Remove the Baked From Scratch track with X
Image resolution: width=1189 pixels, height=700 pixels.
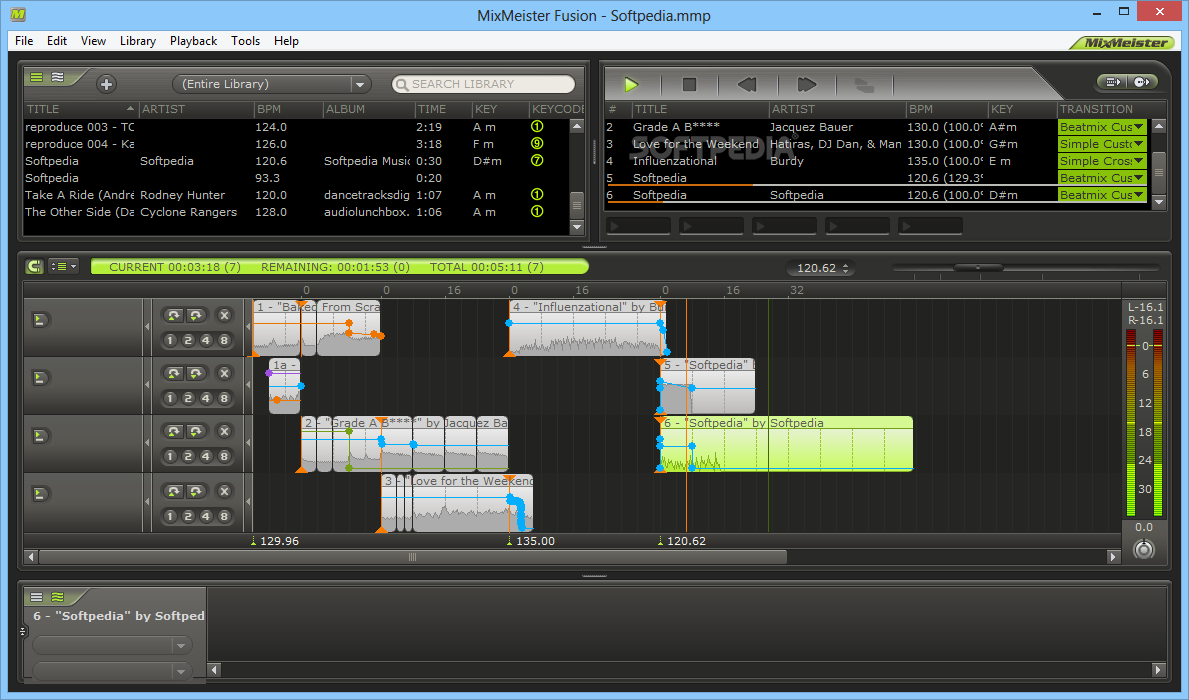224,315
